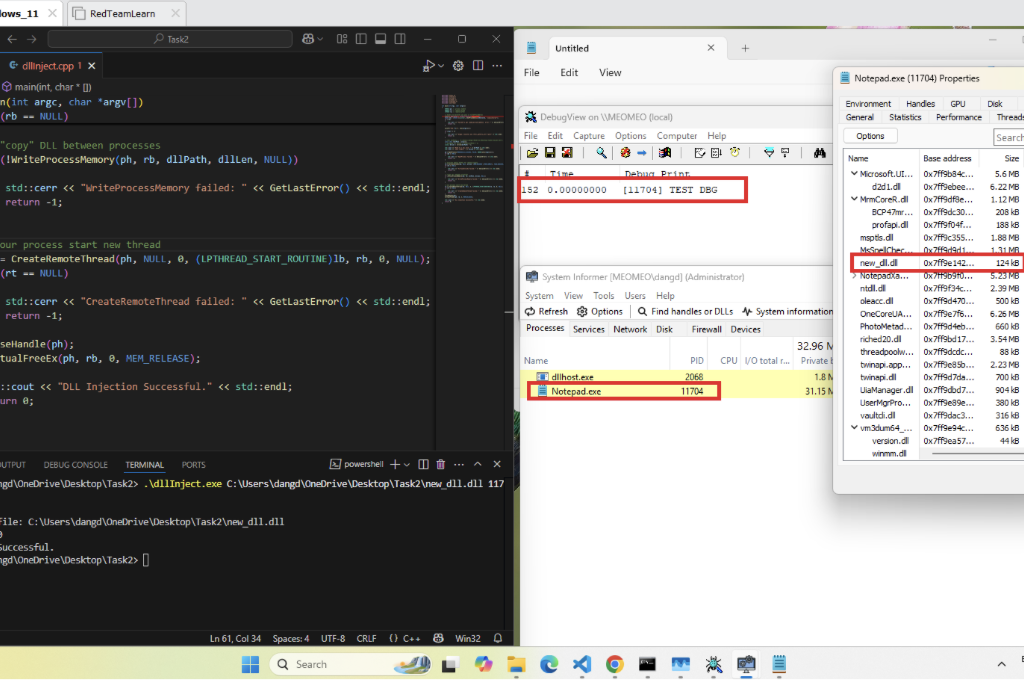The height and width of the screenshot is (680, 1024).
Task: Open the VS Code gear icon beside run button
Action: click(x=459, y=66)
